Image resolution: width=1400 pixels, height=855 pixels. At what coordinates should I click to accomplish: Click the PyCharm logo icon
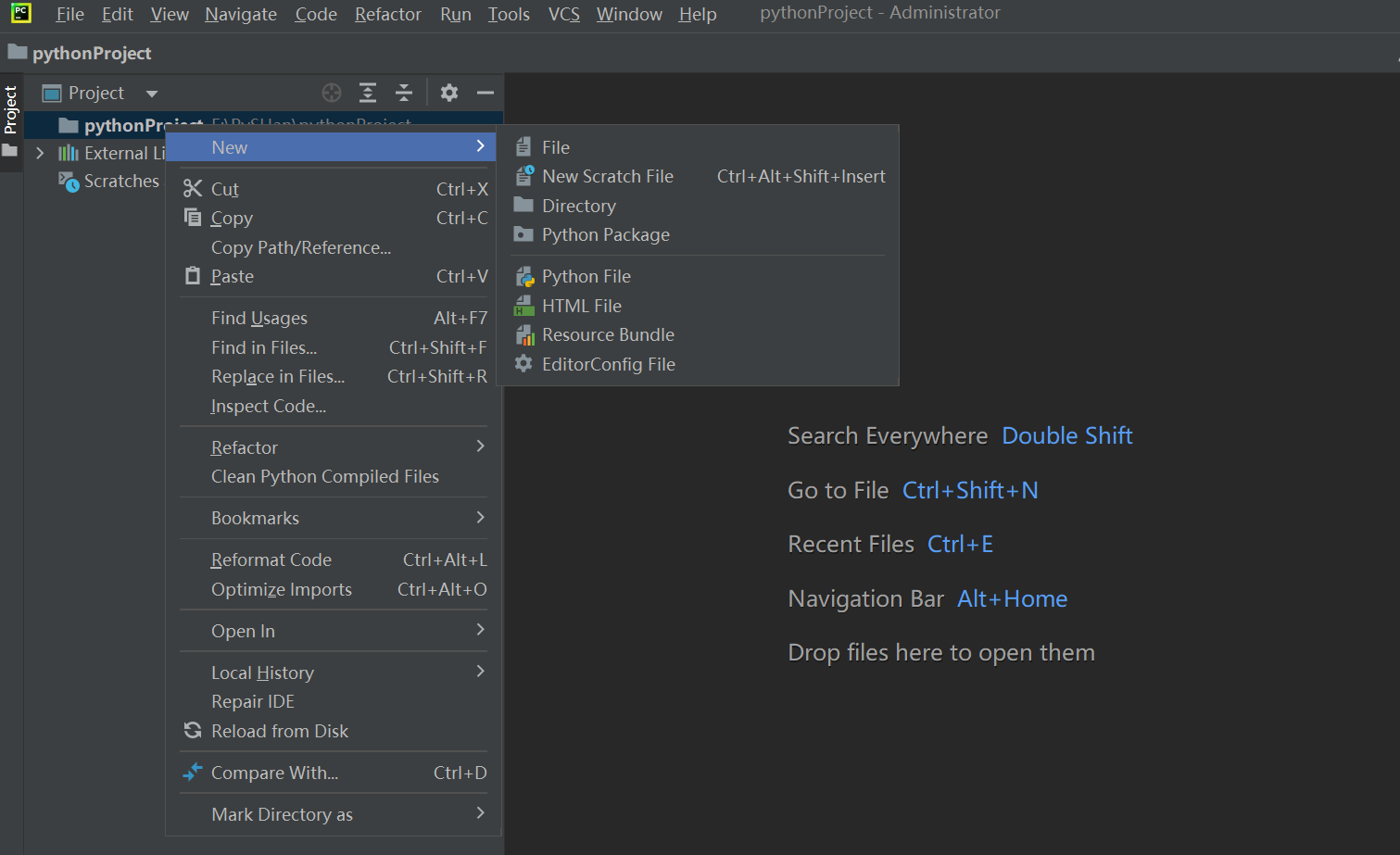(x=20, y=13)
